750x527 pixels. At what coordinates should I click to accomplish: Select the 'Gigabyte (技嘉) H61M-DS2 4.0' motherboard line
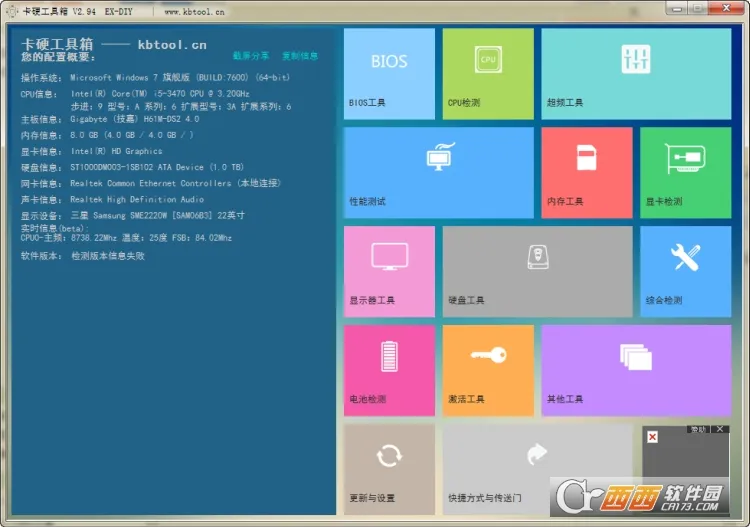(x=134, y=119)
